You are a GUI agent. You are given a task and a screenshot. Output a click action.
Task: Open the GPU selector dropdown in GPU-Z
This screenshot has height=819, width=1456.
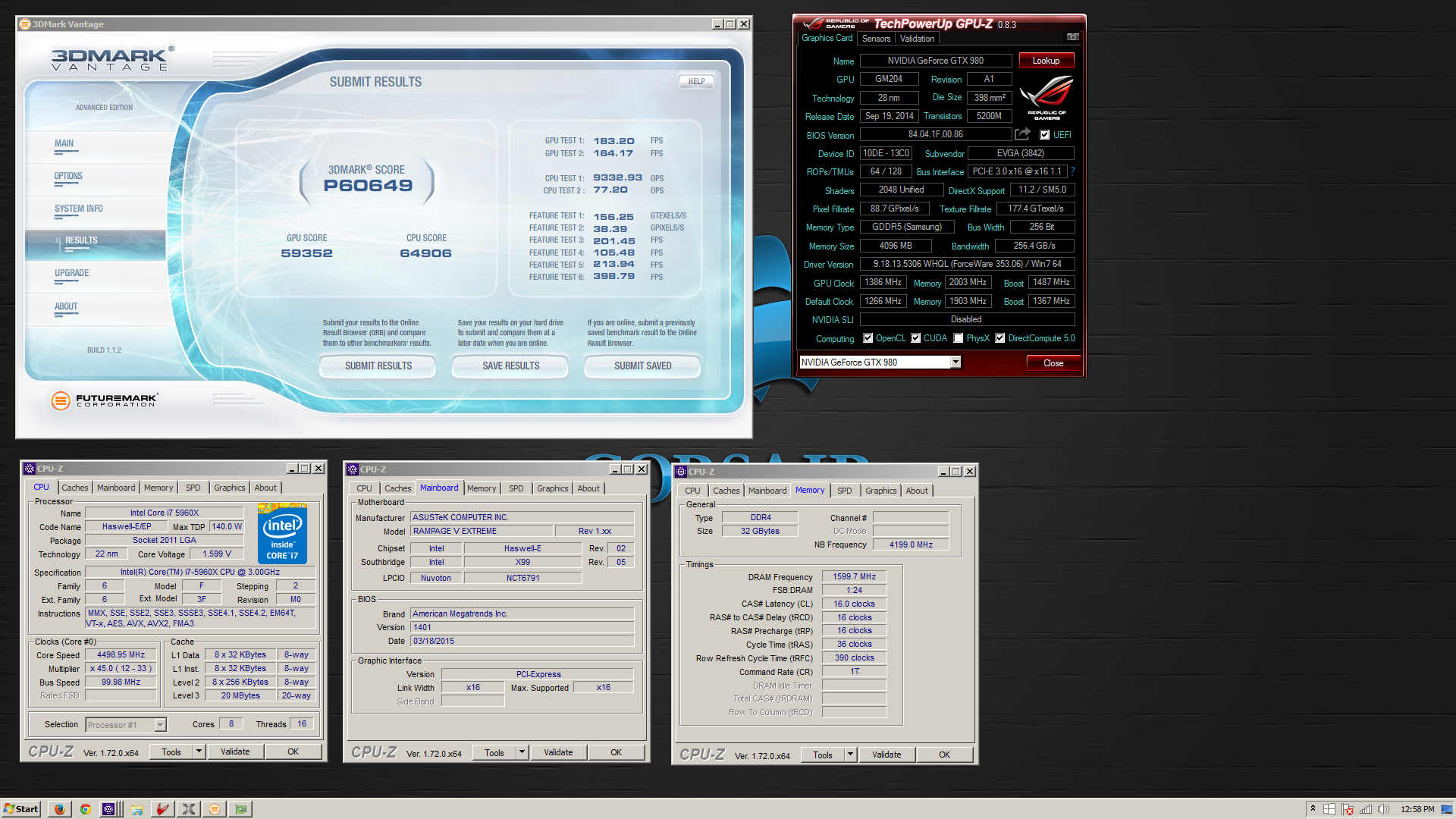tap(955, 362)
